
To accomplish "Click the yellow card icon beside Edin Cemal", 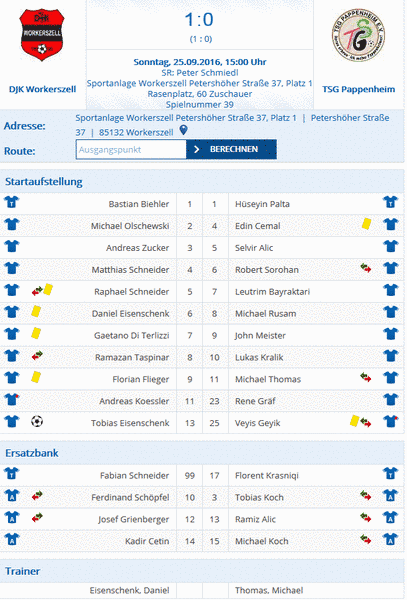I will point(366,224).
